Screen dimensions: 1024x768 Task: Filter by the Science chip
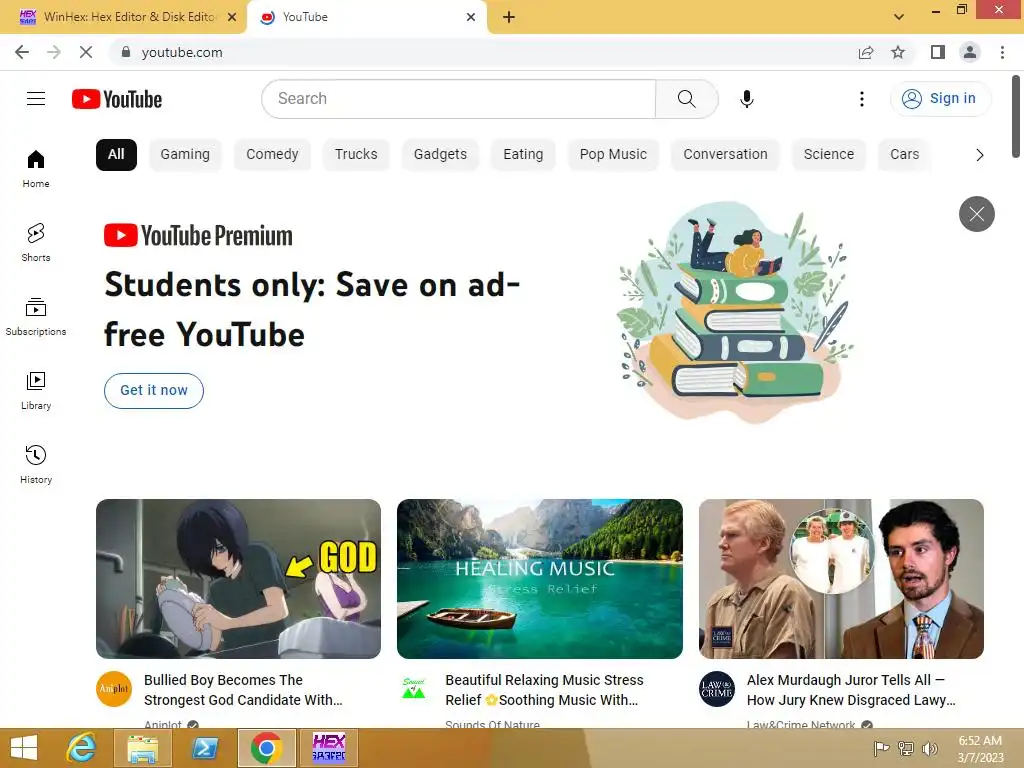click(x=829, y=155)
